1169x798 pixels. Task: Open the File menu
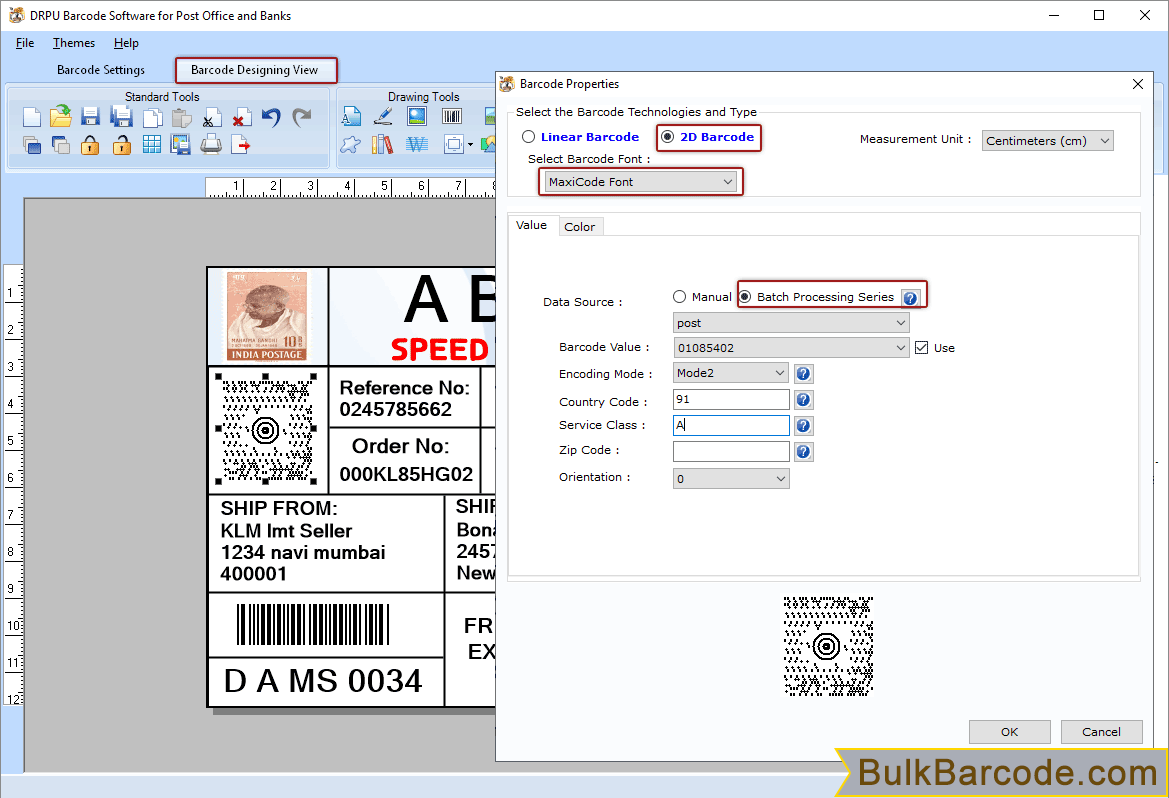coord(25,43)
